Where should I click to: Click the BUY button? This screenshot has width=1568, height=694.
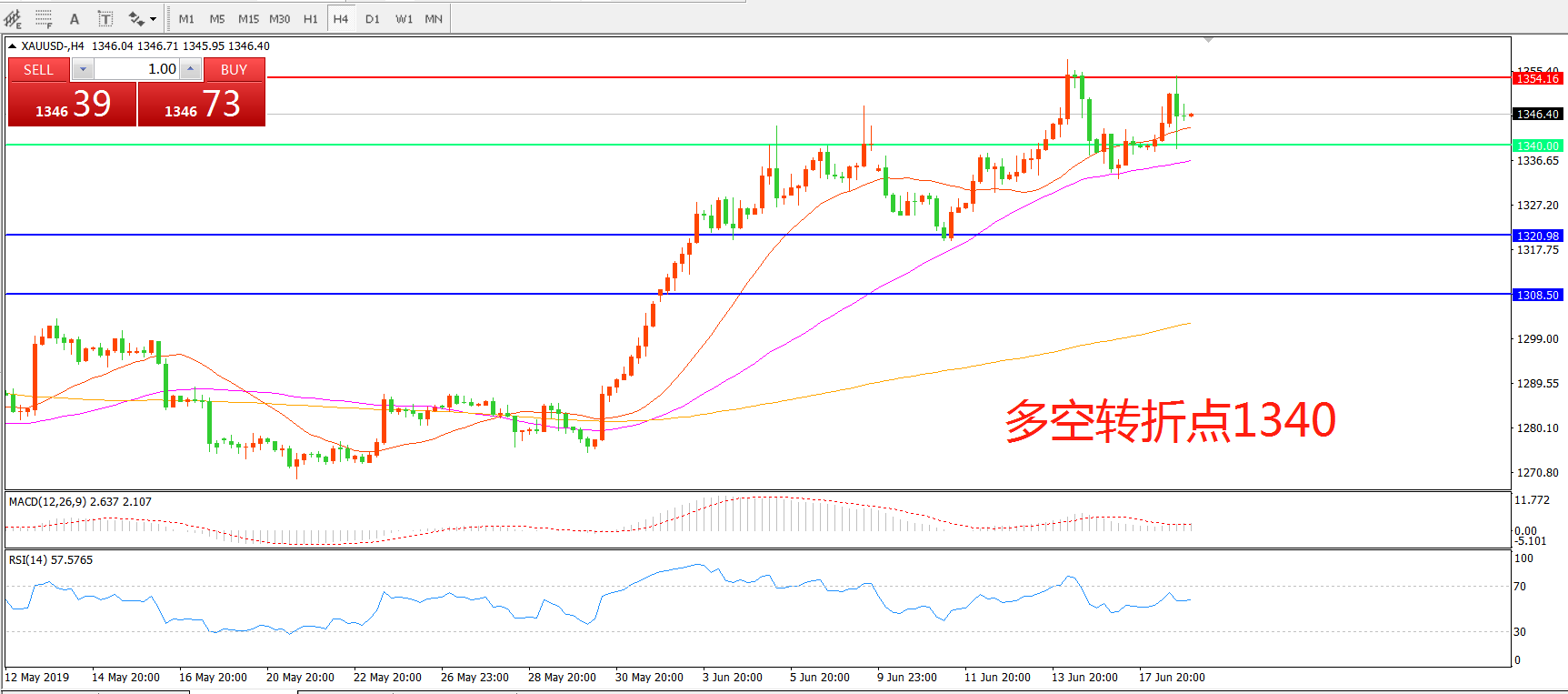[x=234, y=69]
